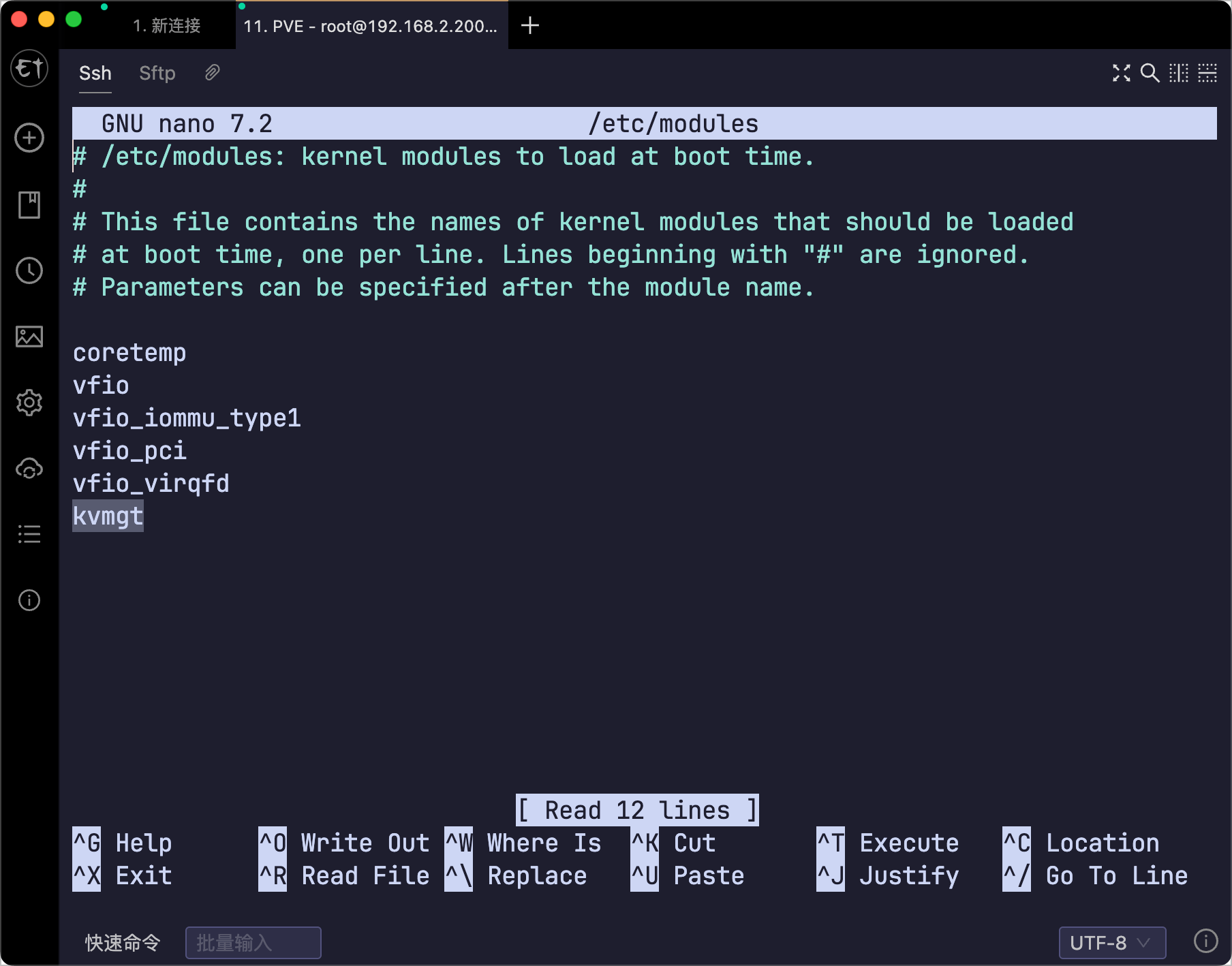
Task: Open settings gear in sidebar
Action: [29, 403]
